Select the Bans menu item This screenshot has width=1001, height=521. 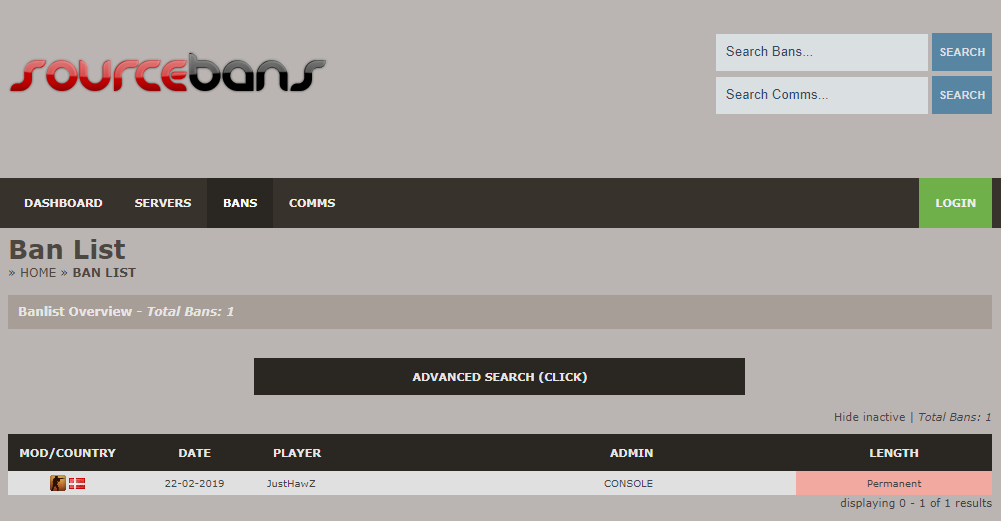tap(240, 203)
